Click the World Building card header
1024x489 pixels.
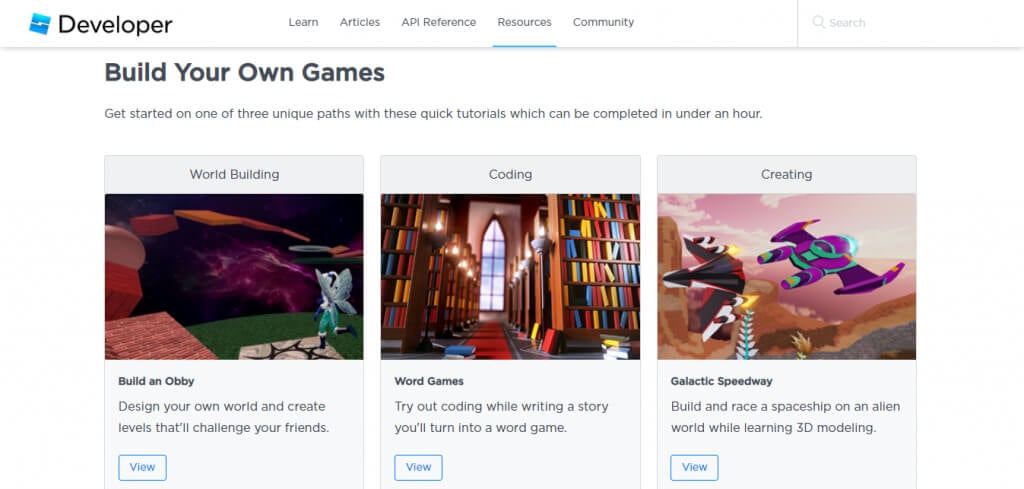234,174
